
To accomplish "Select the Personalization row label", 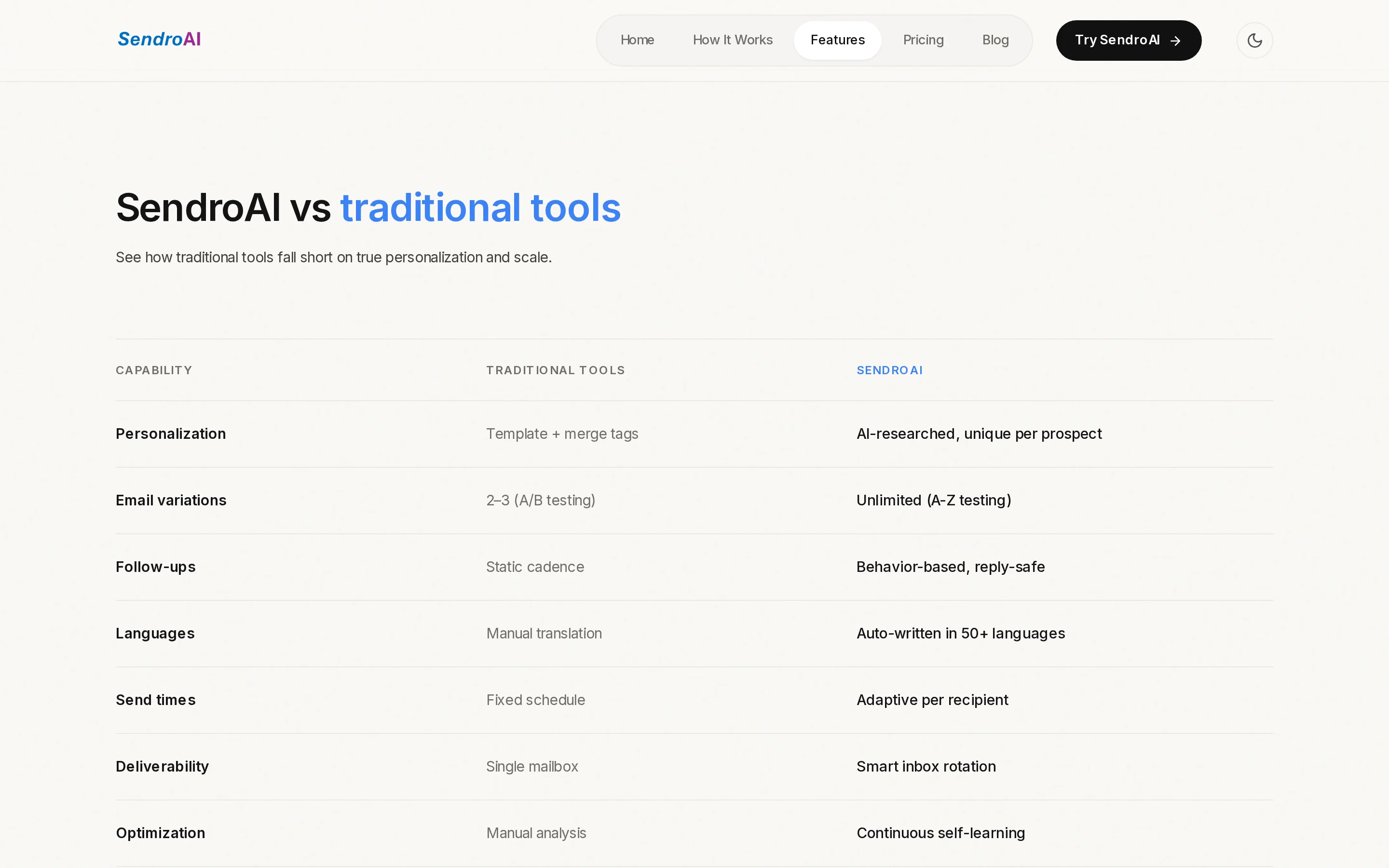I will pyautogui.click(x=171, y=434).
